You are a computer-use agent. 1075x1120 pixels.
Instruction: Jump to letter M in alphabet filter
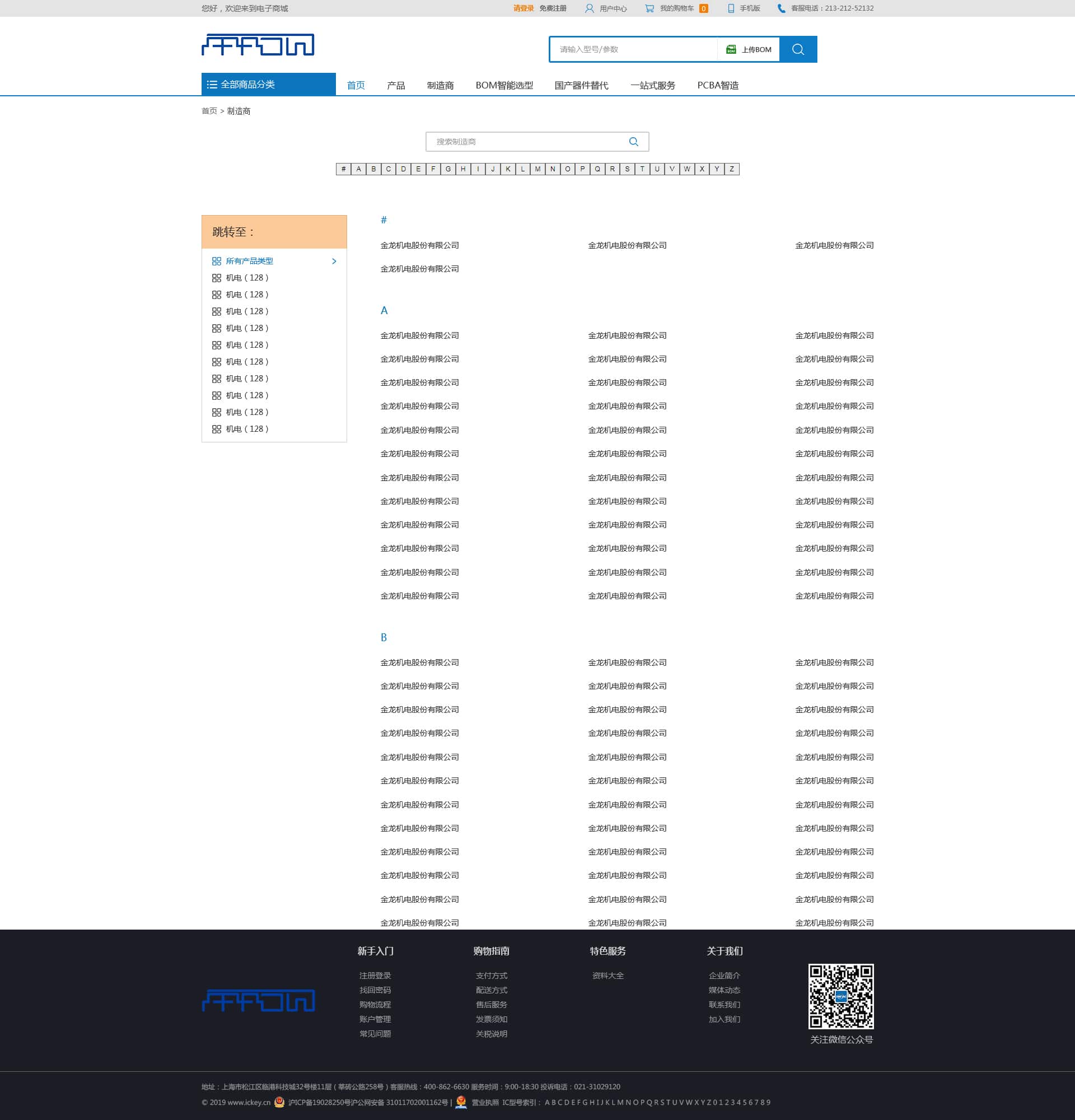click(x=537, y=169)
